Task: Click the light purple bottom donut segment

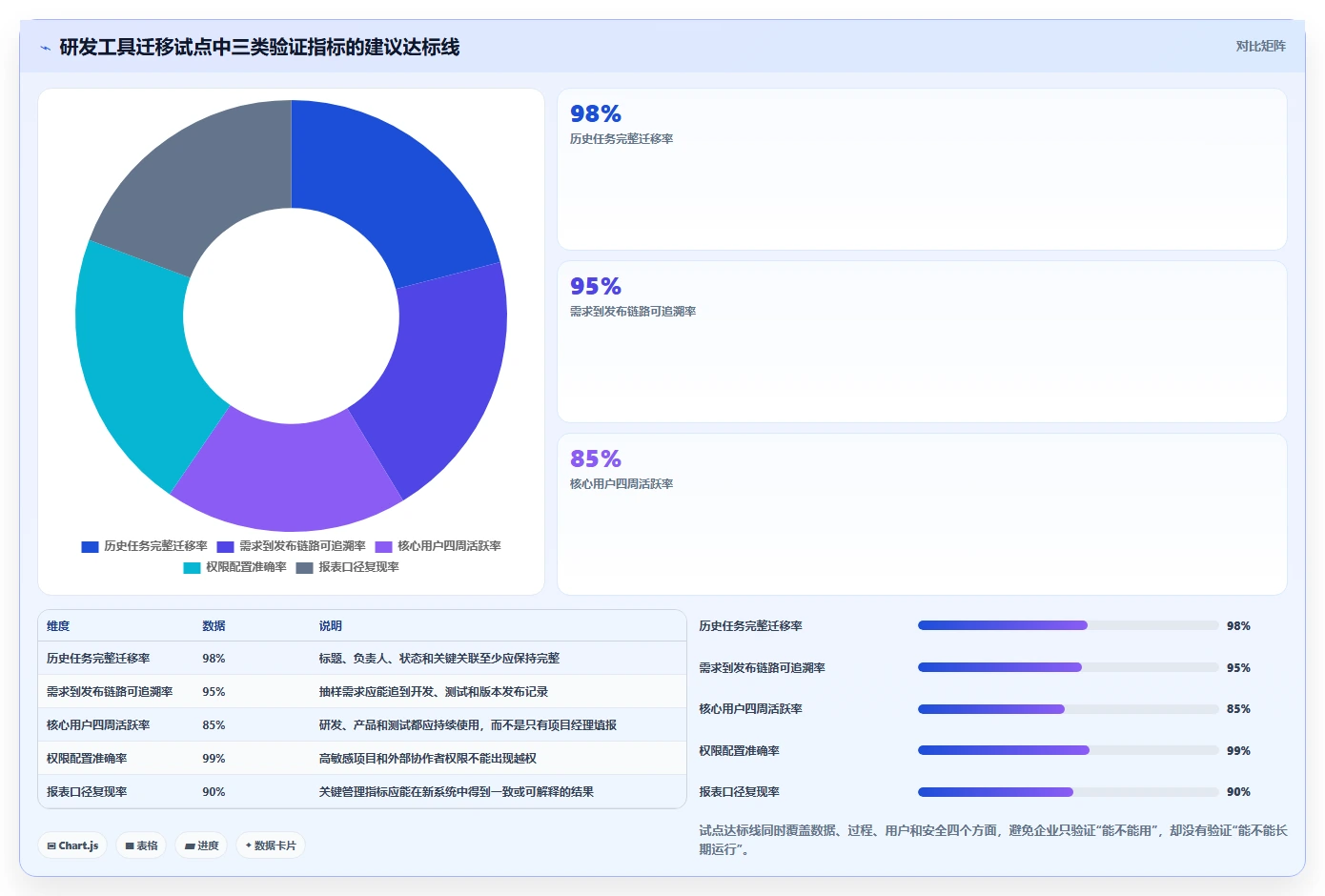Action: (x=287, y=477)
